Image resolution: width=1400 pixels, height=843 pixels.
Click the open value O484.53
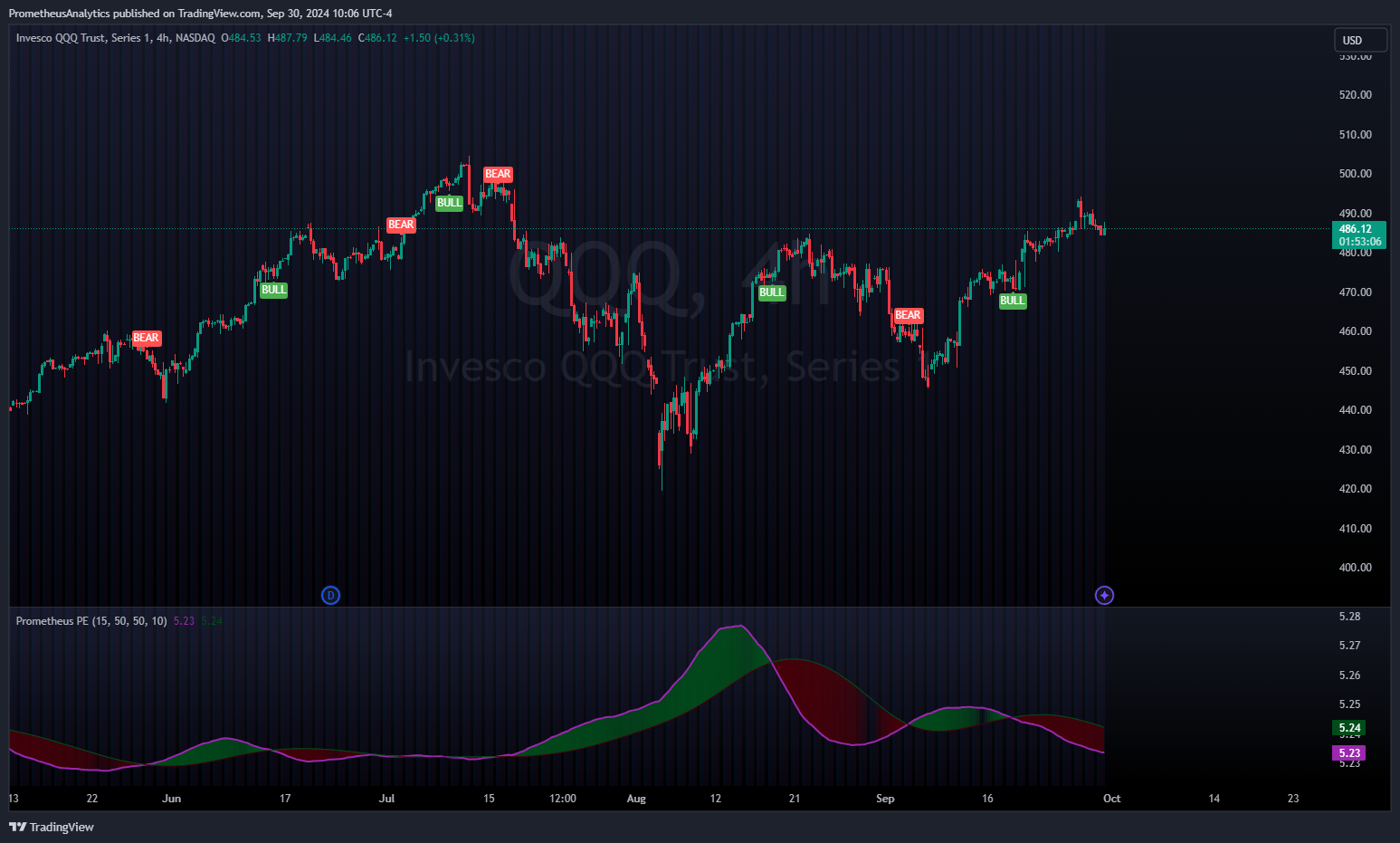(241, 38)
